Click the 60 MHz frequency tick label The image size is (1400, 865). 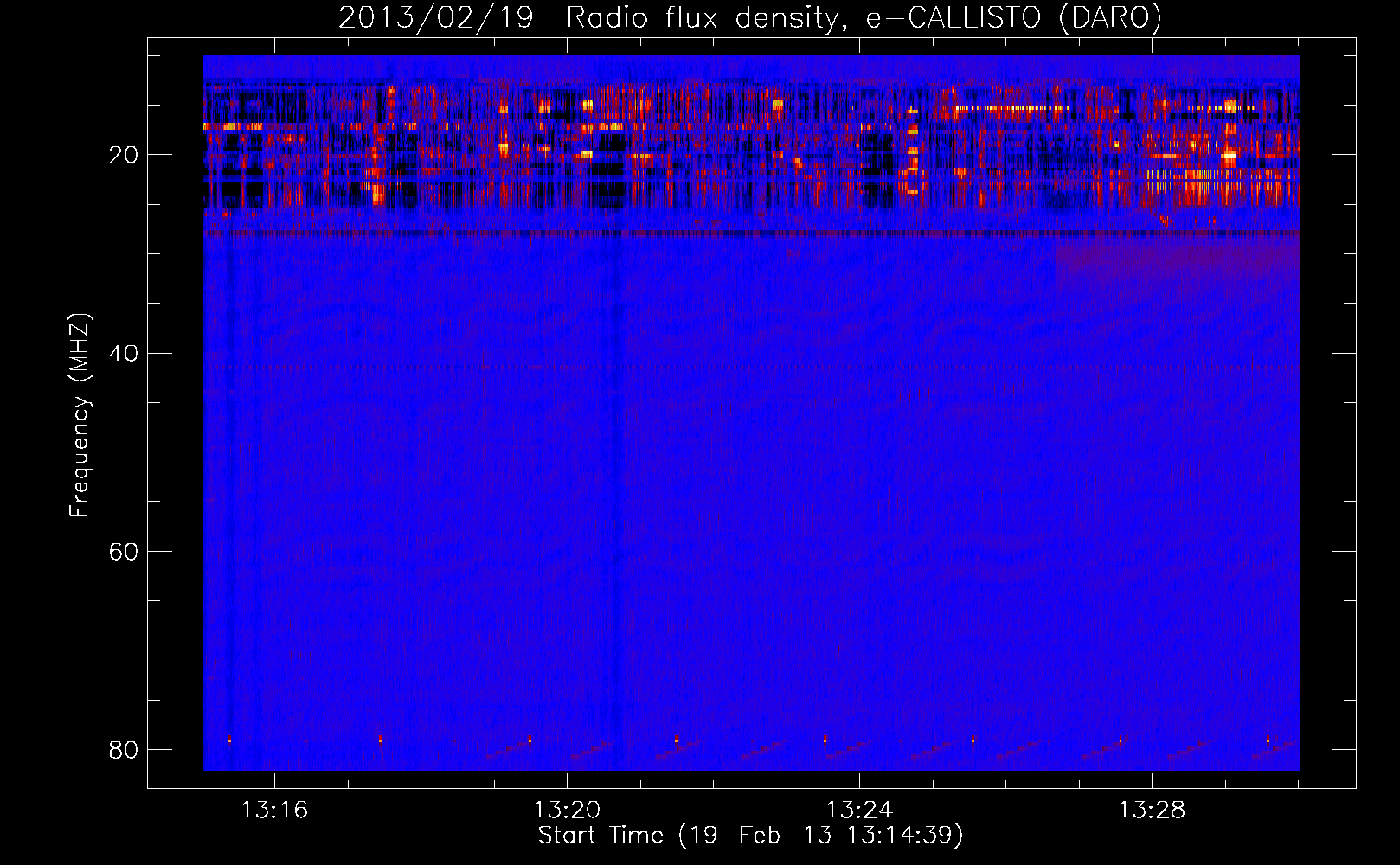point(124,552)
